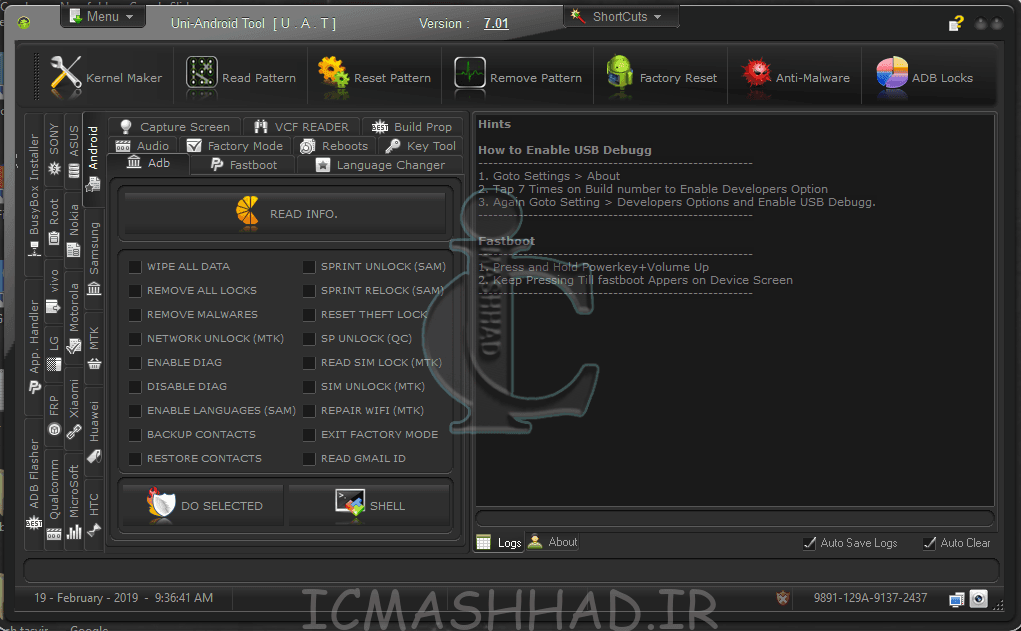Click the Hints log text area
The image size is (1021, 631).
(x=735, y=310)
